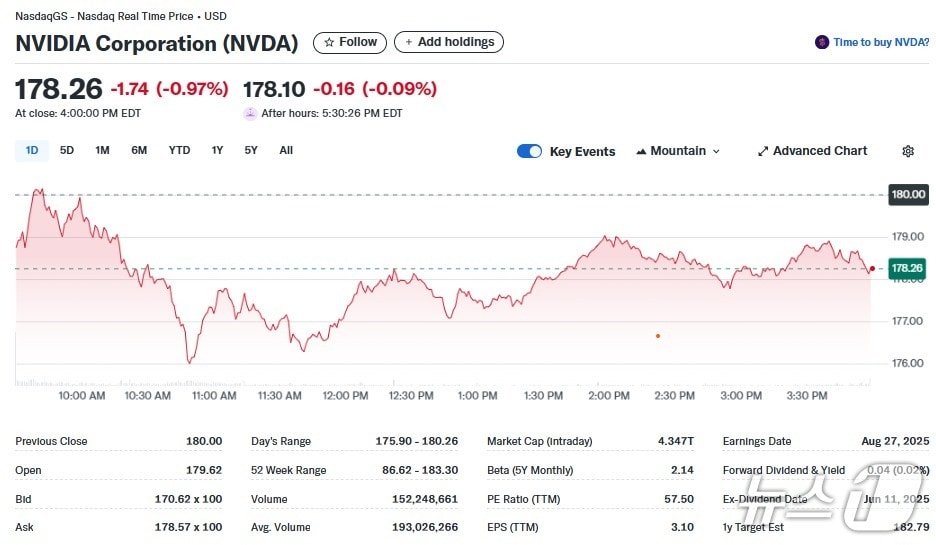The image size is (936, 545).
Task: Switch chart to 5Y range
Action: 251,150
